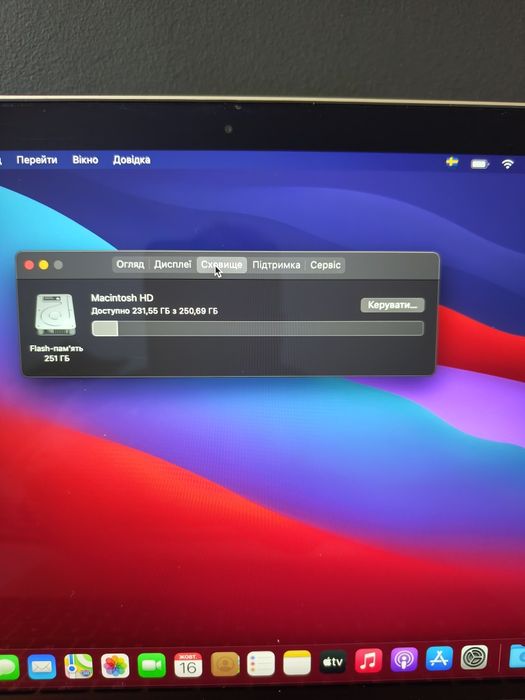The height and width of the screenshot is (700, 525).
Task: Open Notes from the Dock
Action: click(297, 663)
